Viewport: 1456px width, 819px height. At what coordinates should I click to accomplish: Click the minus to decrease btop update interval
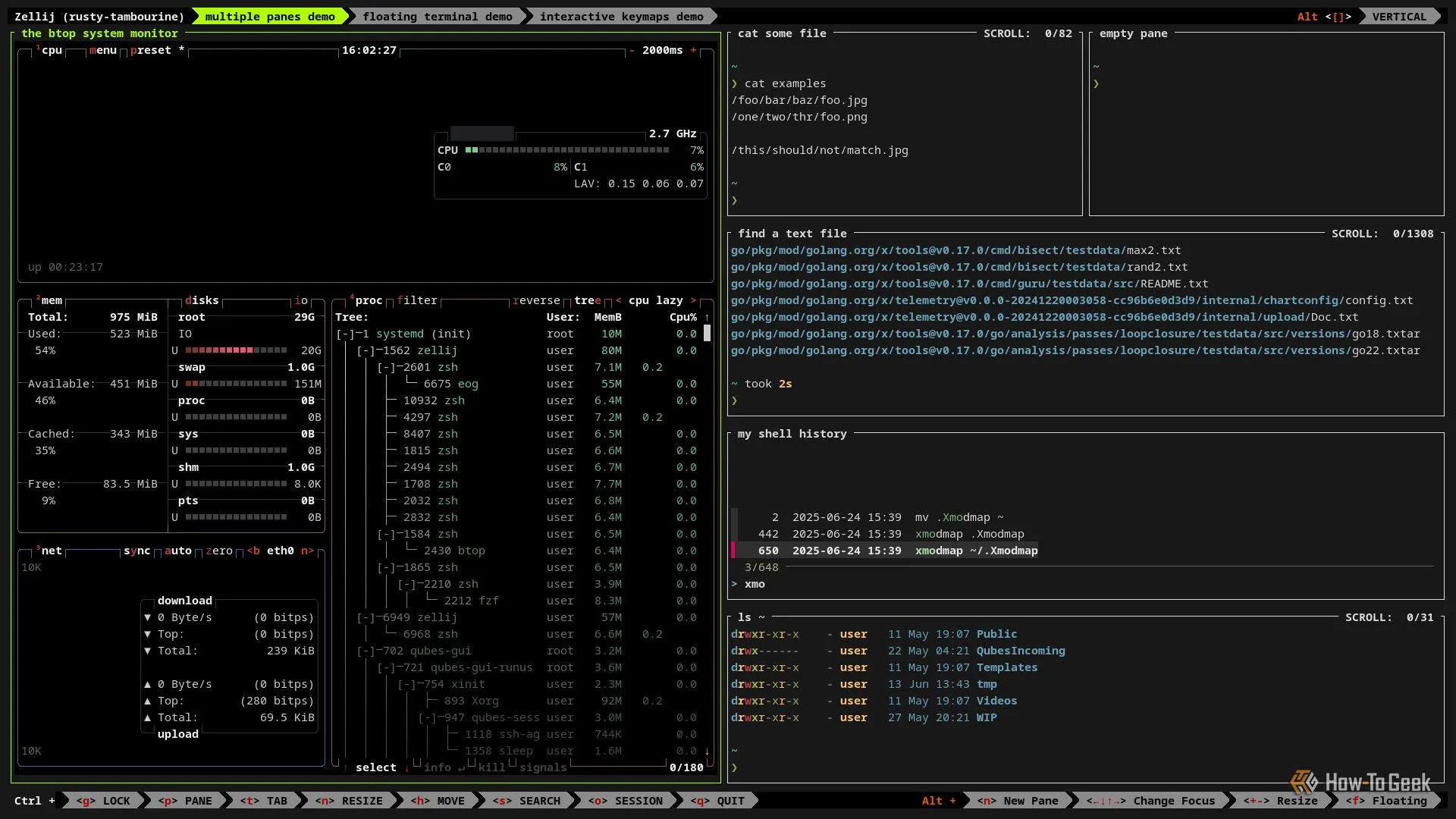coord(632,51)
